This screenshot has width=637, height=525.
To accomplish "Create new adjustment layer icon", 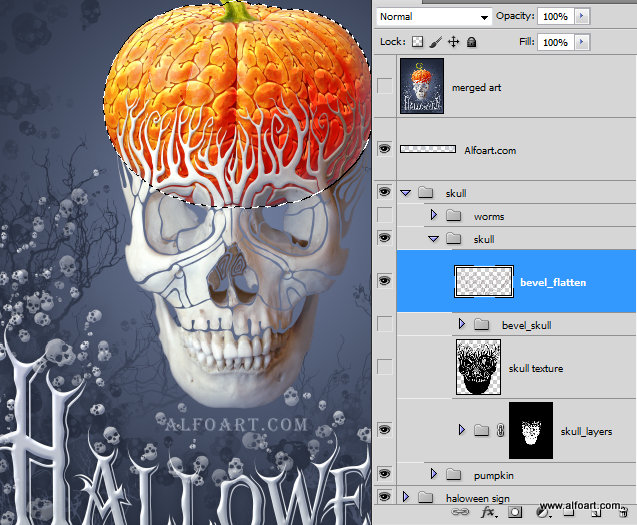I will pos(541,511).
